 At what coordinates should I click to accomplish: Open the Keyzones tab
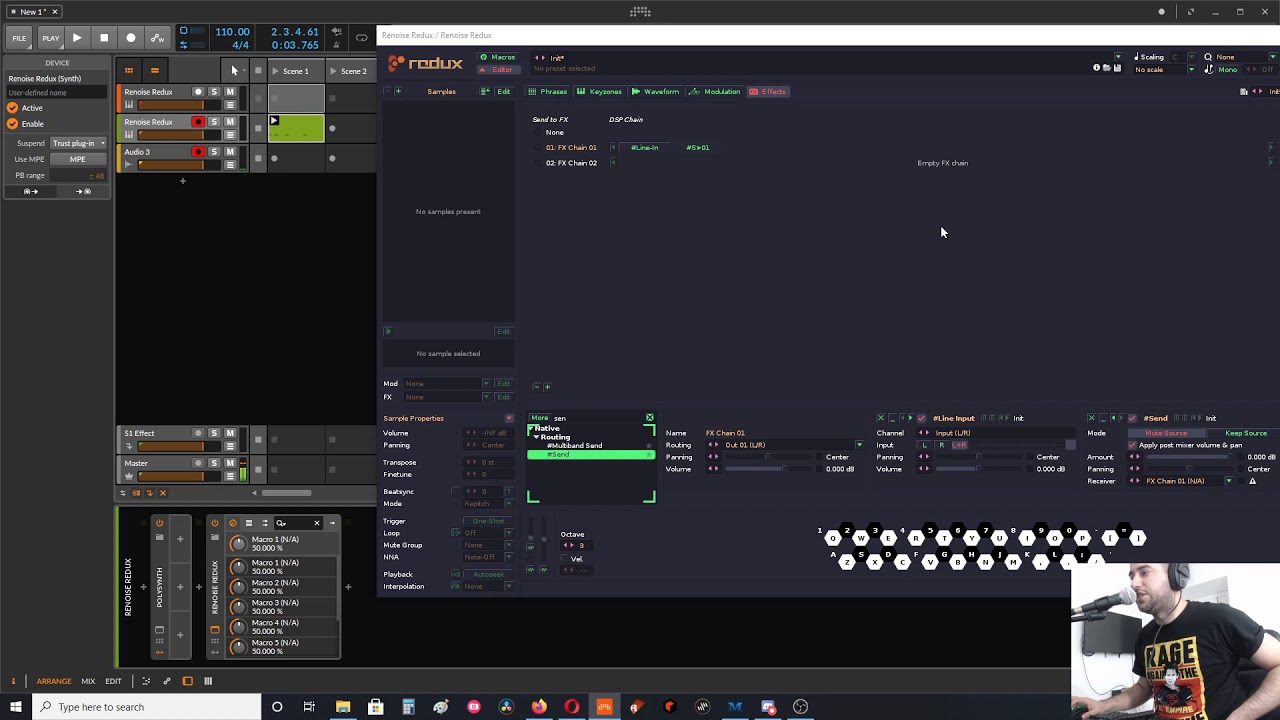click(x=600, y=92)
